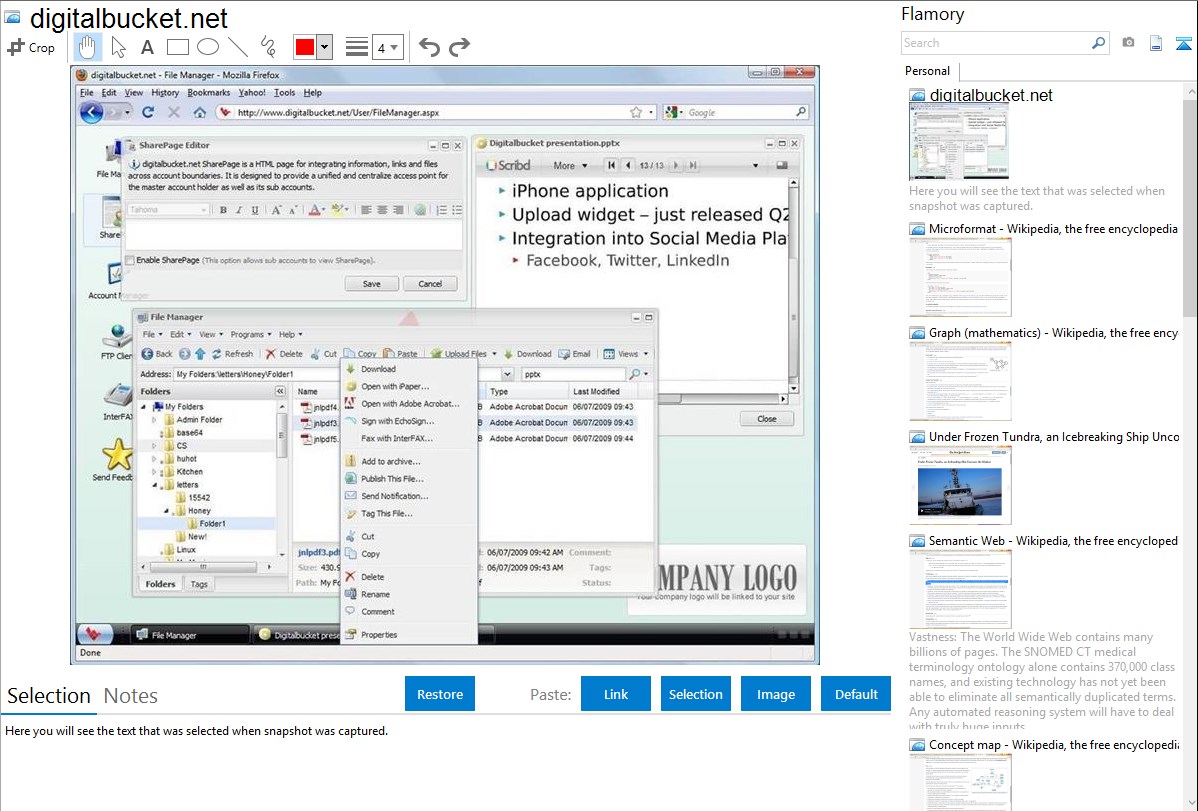Select the straight line tool

[238, 47]
